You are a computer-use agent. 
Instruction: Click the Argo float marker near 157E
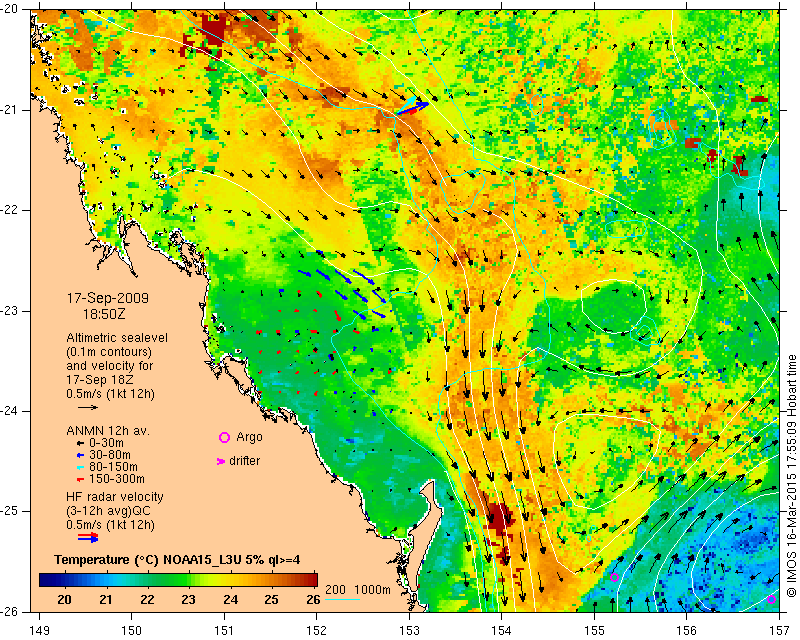771,599
